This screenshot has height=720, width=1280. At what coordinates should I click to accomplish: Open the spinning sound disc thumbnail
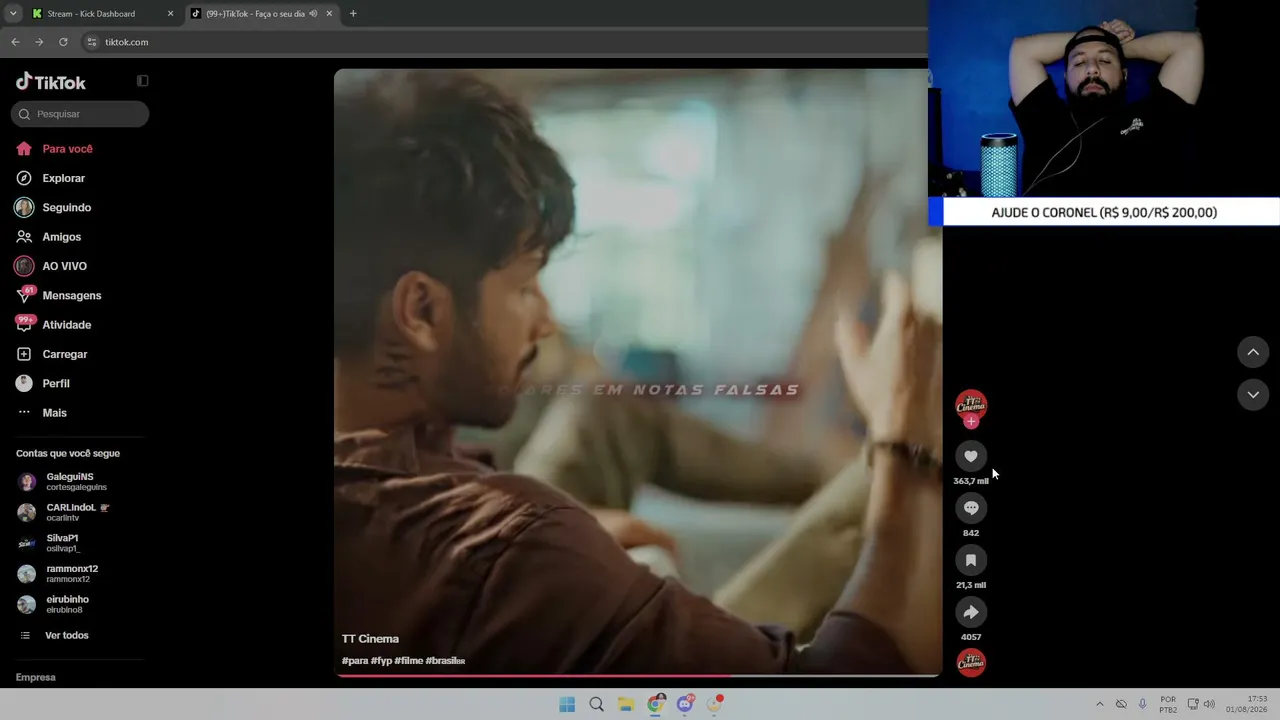pyautogui.click(x=971, y=662)
